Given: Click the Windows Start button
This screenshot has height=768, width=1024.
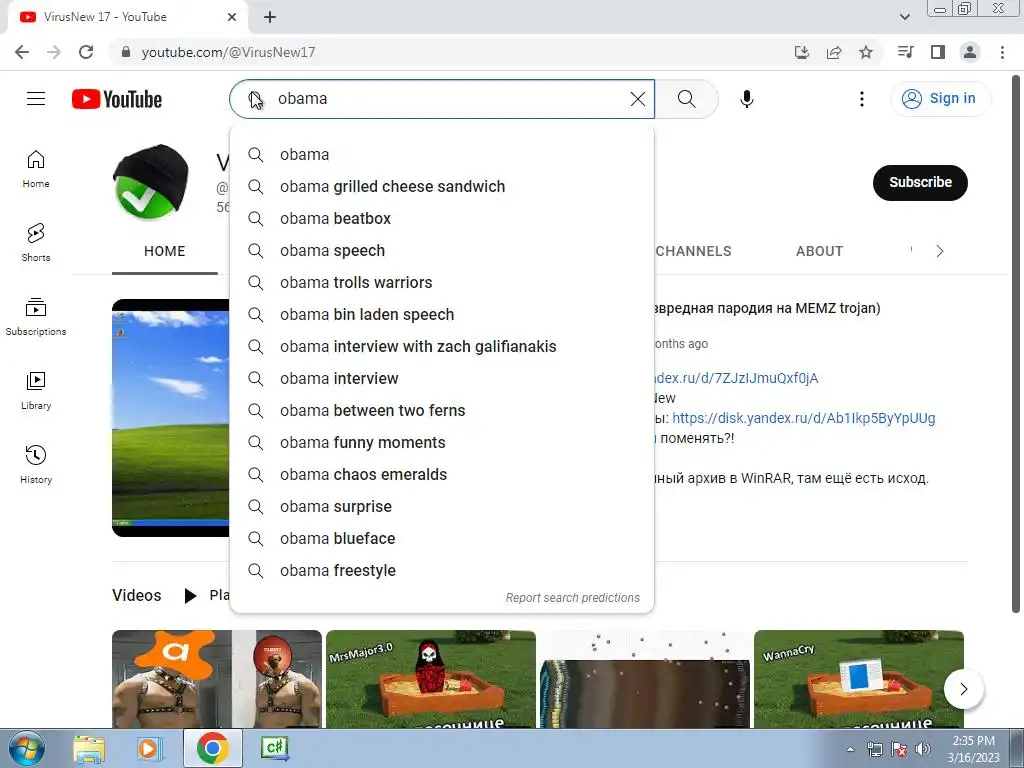Looking at the screenshot, I should (26, 748).
